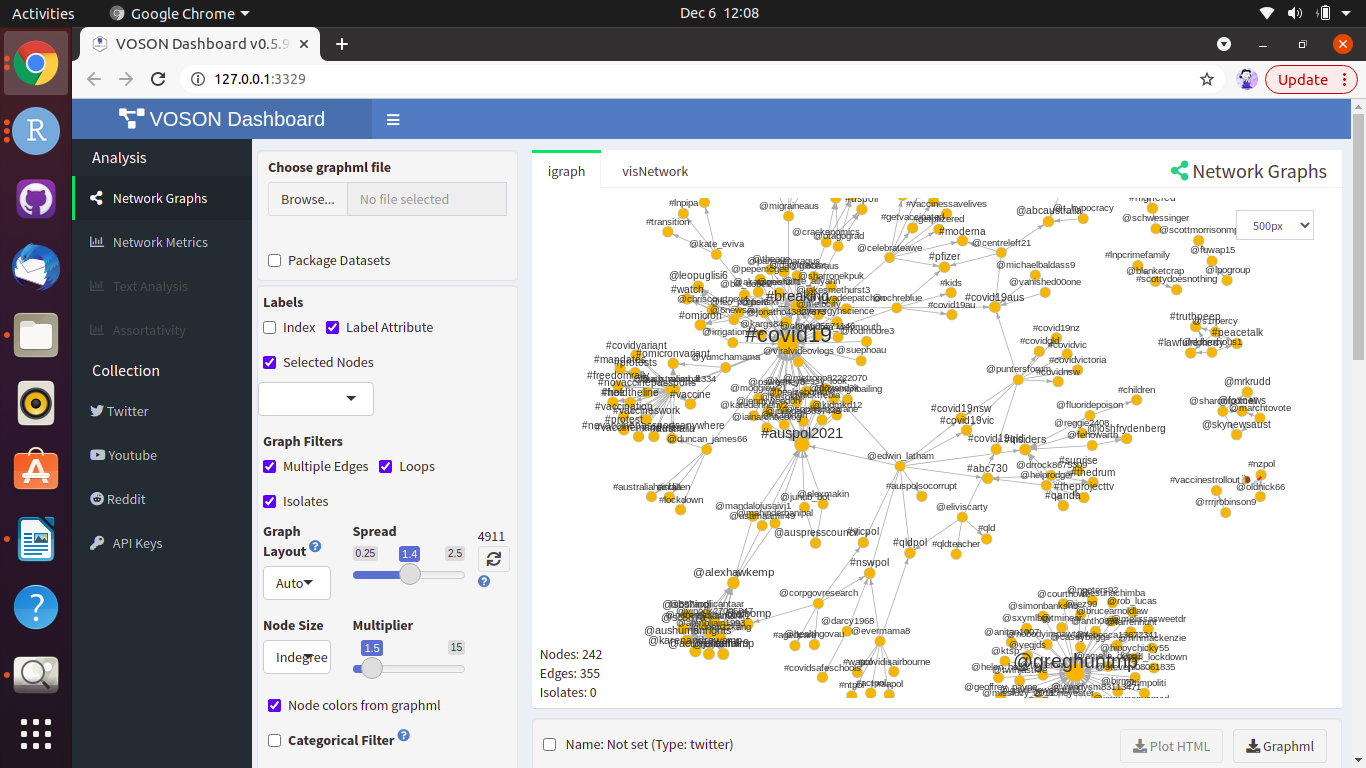Download the graph with Graphml button
The image size is (1366, 768).
(x=1279, y=746)
